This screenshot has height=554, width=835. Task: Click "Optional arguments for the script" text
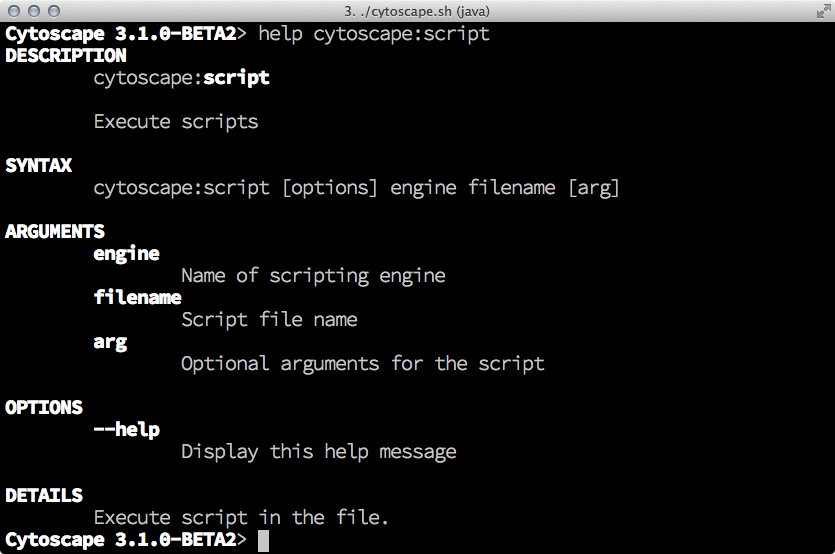(x=362, y=364)
